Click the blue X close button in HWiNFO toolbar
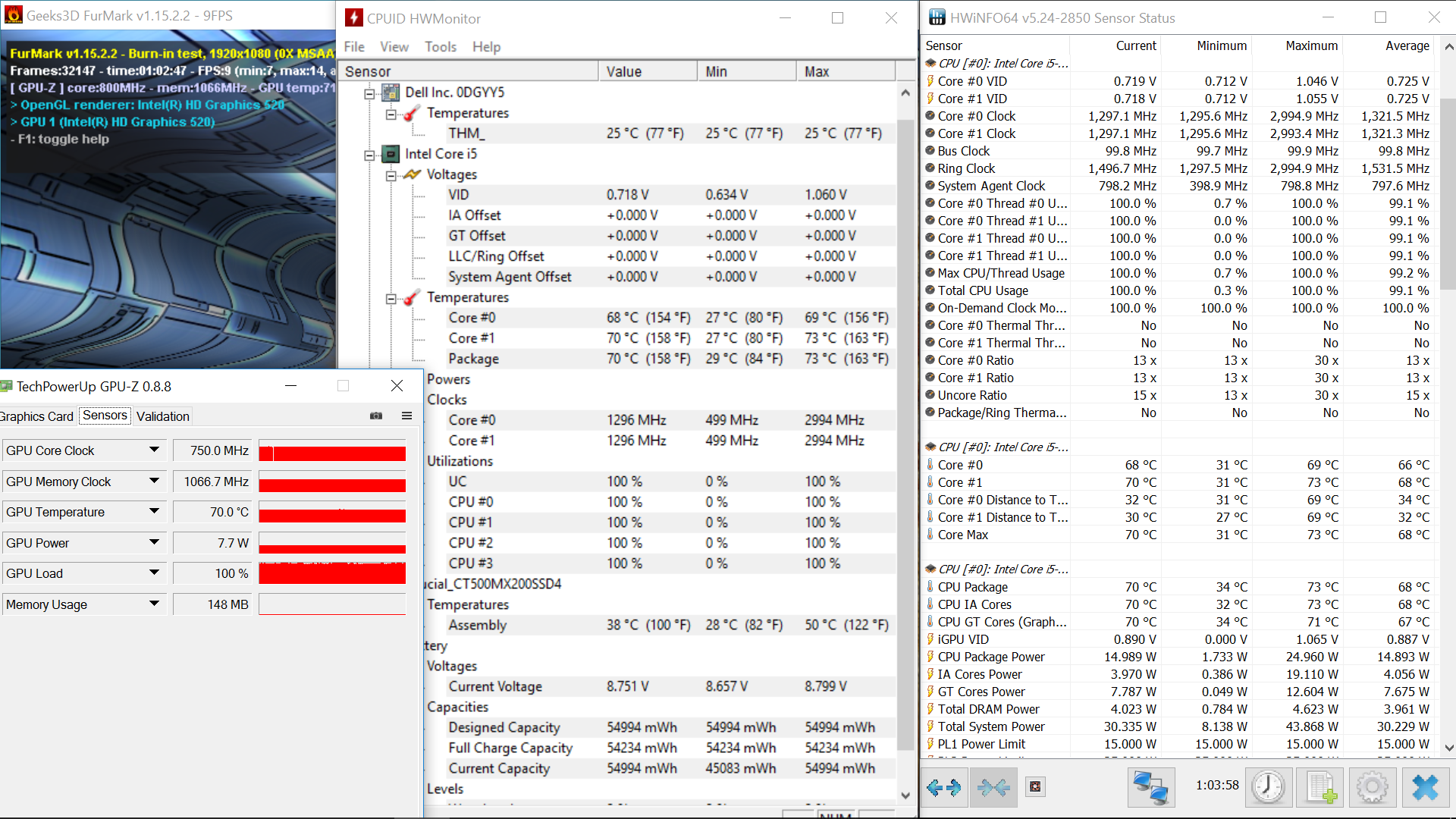The width and height of the screenshot is (1456, 819). (1425, 788)
